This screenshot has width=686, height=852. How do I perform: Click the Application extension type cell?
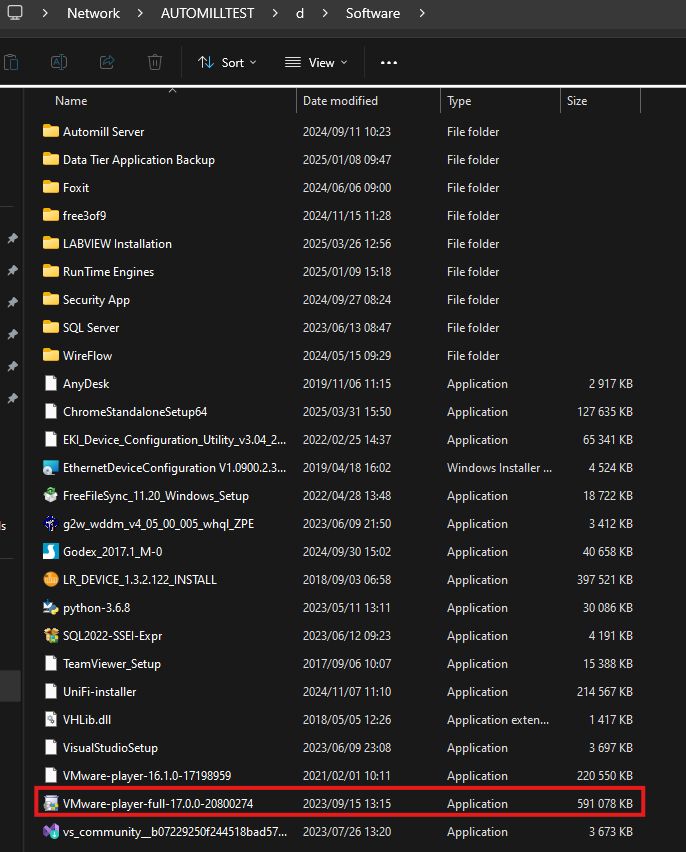[x=498, y=720]
